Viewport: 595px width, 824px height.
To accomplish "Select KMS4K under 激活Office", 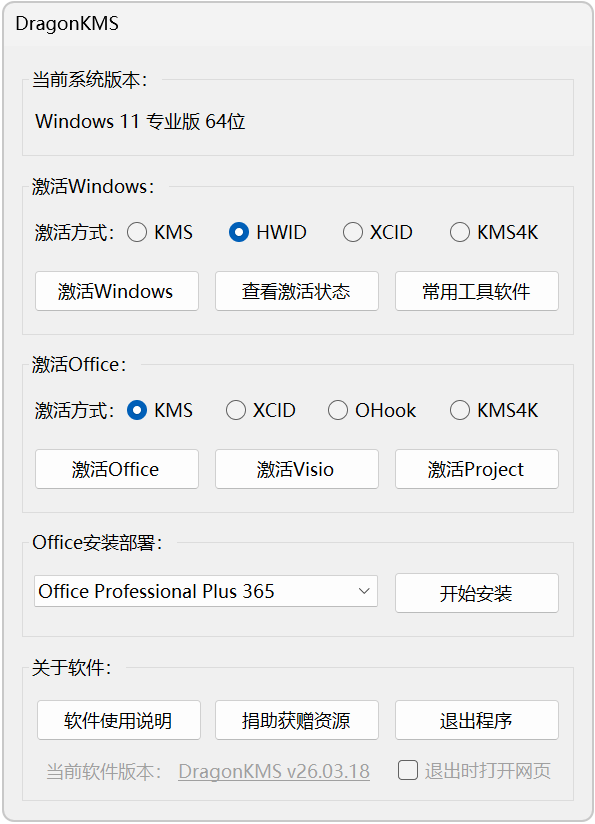I will tap(460, 410).
